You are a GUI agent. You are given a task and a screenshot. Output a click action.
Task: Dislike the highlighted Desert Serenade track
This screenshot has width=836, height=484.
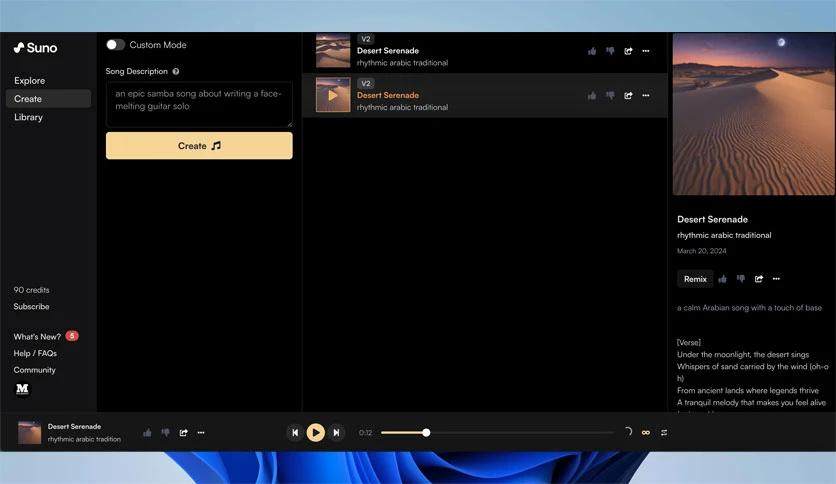[x=610, y=95]
